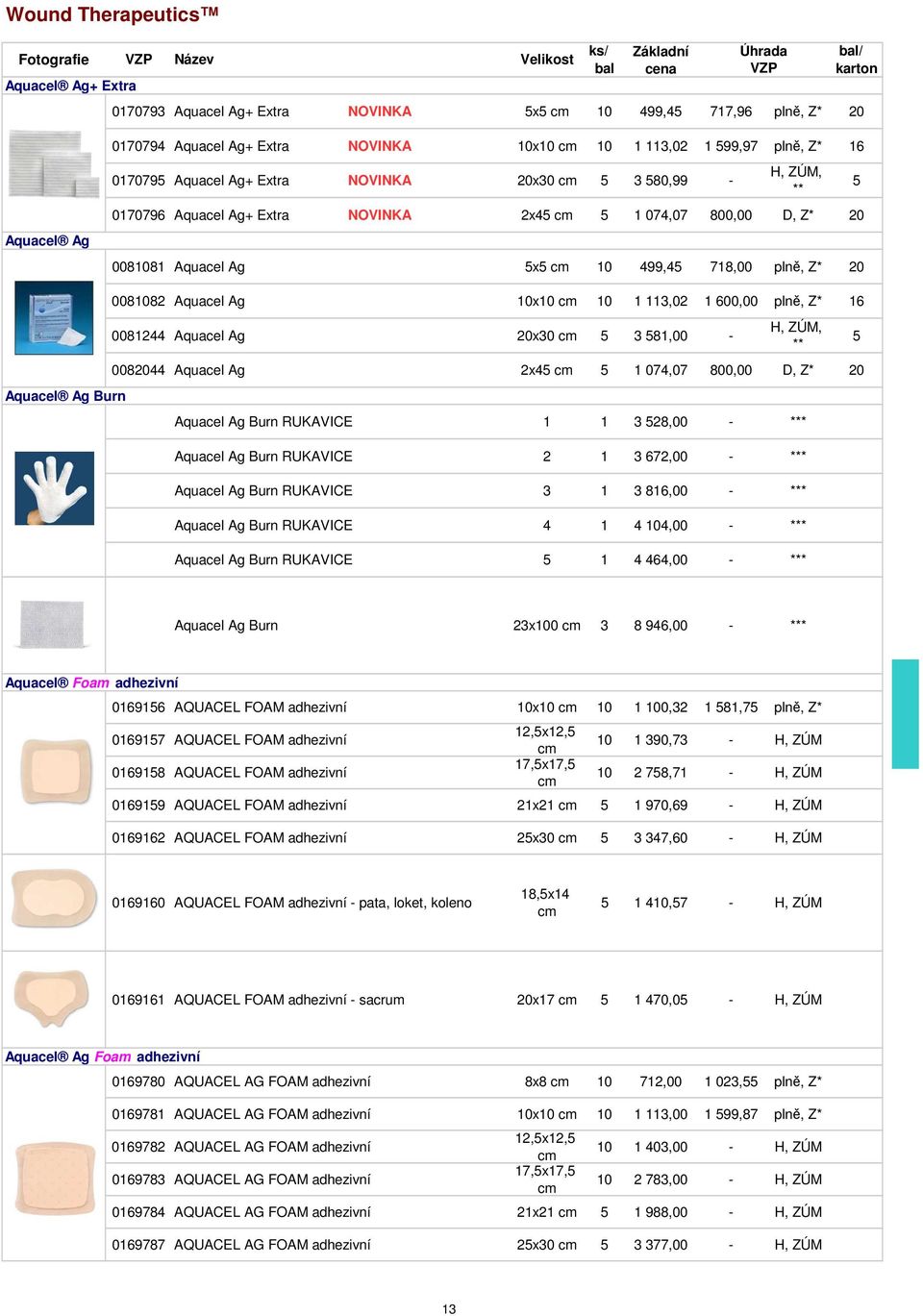Click price 4 104,00 of RUKAVICE size 4

(x=661, y=526)
